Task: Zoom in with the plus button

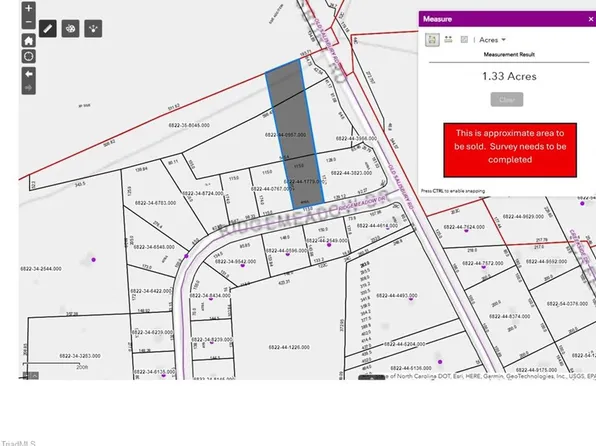Action: [x=29, y=8]
